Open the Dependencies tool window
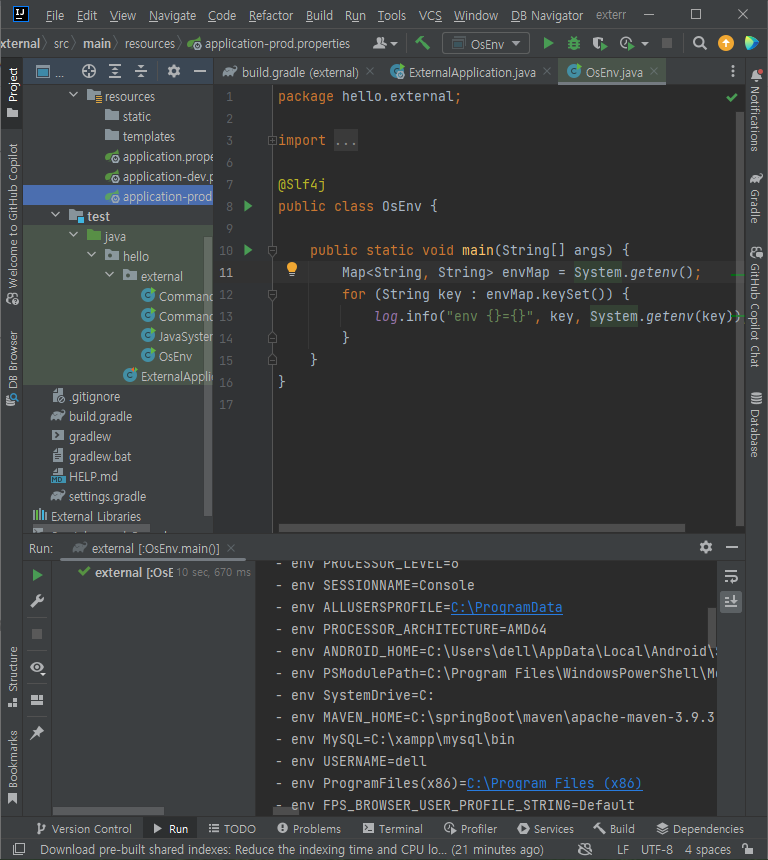Screen dimensions: 768x860 click(x=701, y=828)
